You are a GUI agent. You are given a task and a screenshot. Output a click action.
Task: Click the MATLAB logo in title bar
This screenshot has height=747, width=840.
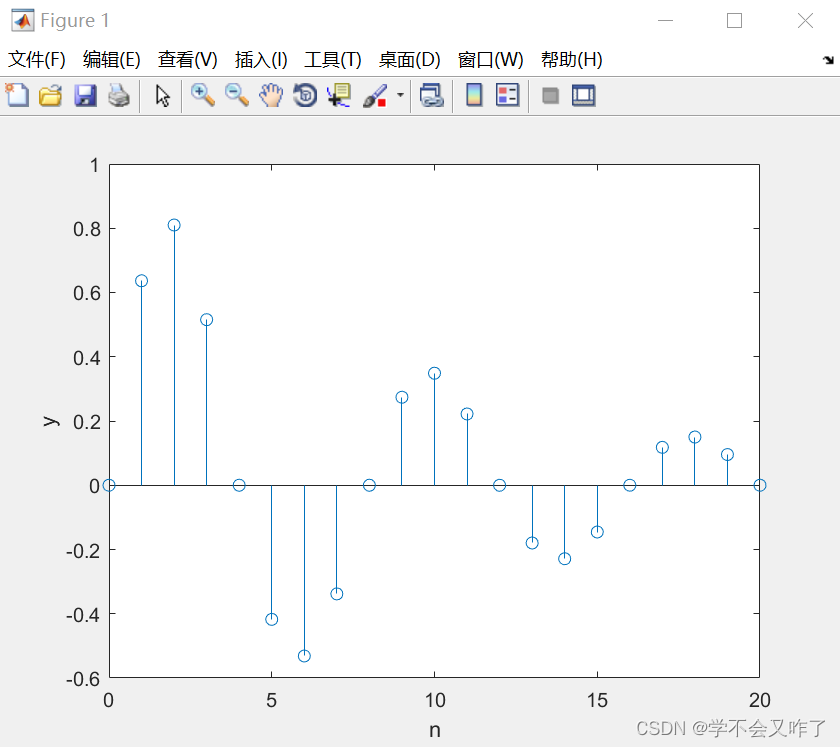[22, 21]
